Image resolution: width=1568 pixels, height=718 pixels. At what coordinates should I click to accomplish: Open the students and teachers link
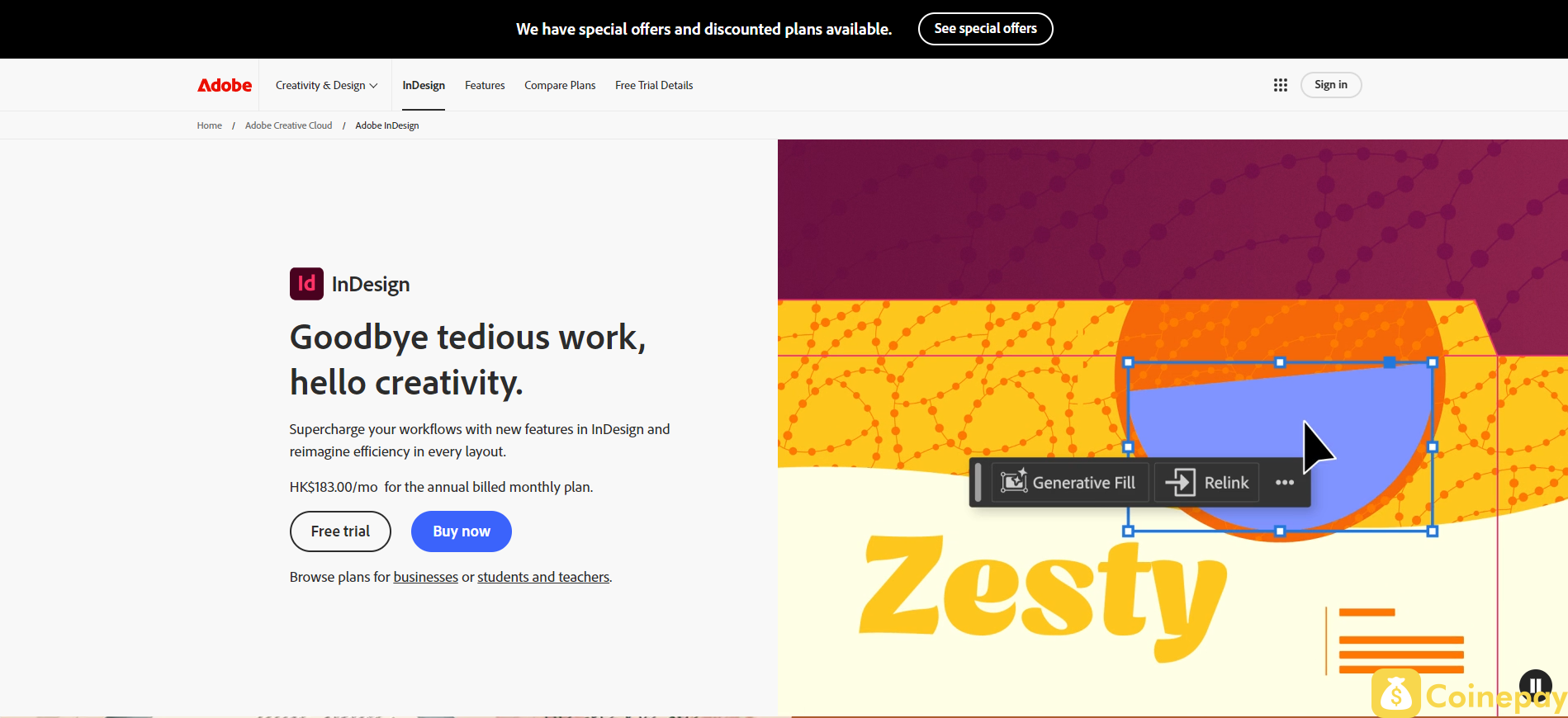pos(543,577)
